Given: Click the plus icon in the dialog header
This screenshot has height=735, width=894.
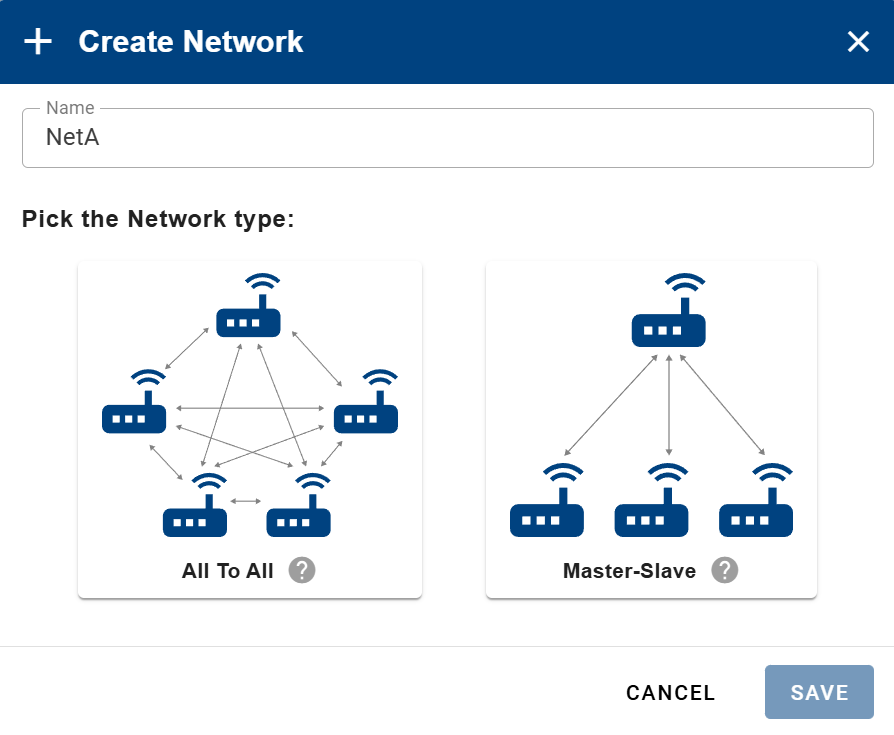Looking at the screenshot, I should click(x=38, y=42).
